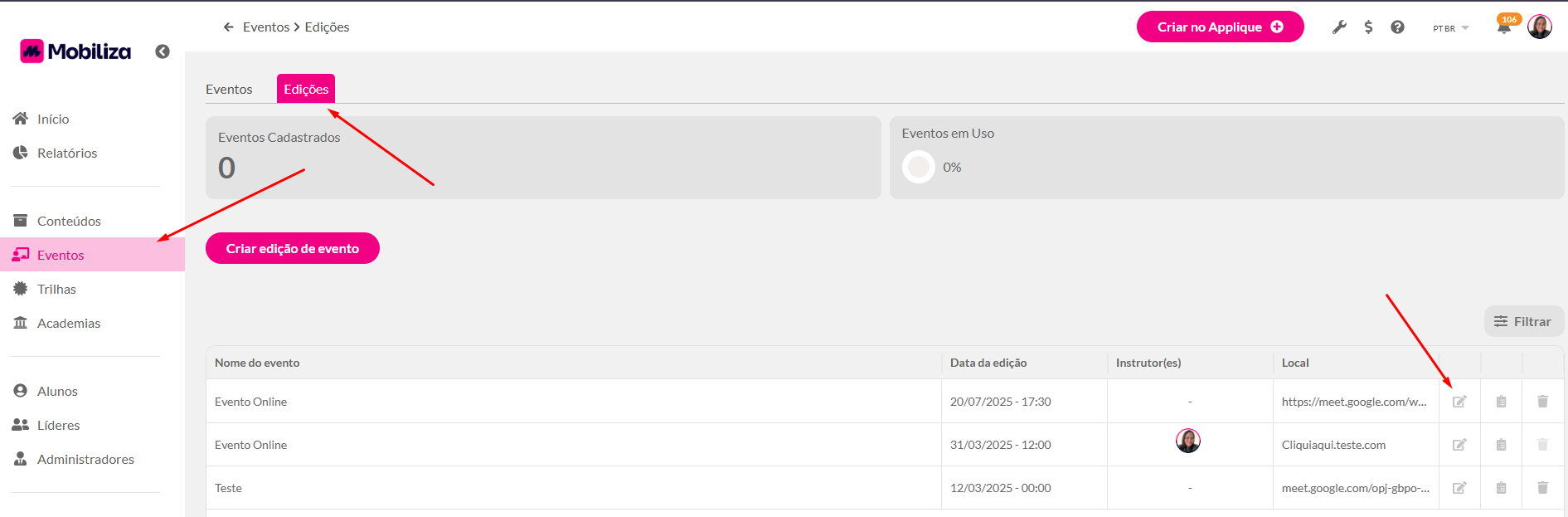The width and height of the screenshot is (1568, 517).
Task: Collapse the sidebar with the arrow icon
Action: 163,51
